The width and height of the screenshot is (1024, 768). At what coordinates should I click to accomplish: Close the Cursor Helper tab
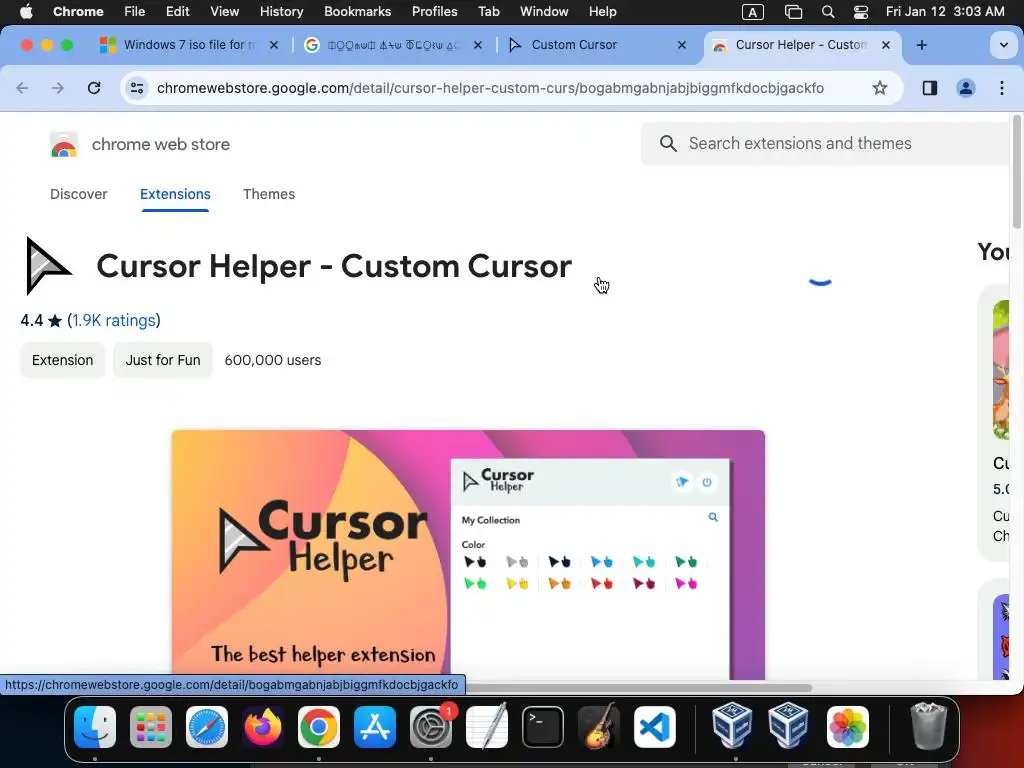pyautogui.click(x=886, y=44)
